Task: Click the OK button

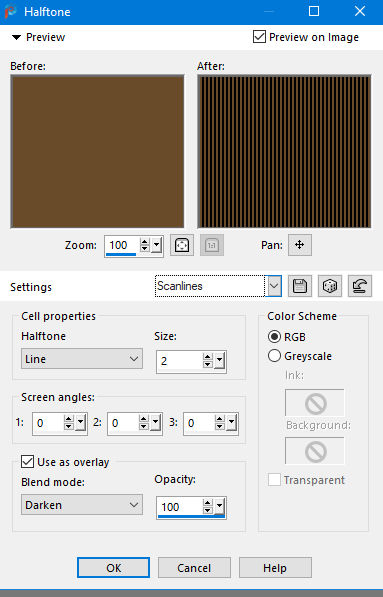Action: pyautogui.click(x=113, y=568)
